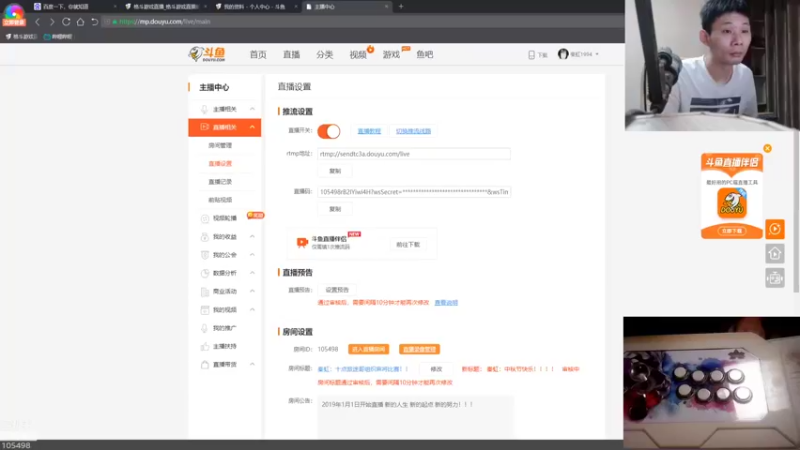Expand the 数据分析 chevron
The width and height of the screenshot is (800, 450).
252,273
